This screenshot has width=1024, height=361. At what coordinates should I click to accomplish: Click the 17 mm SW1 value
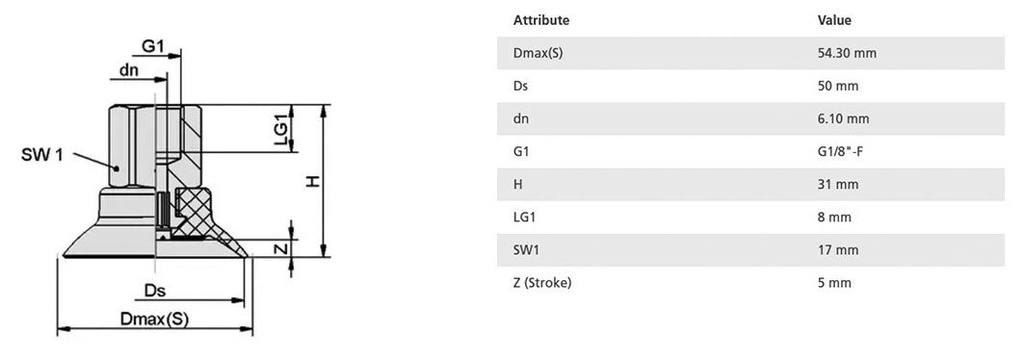pos(837,250)
